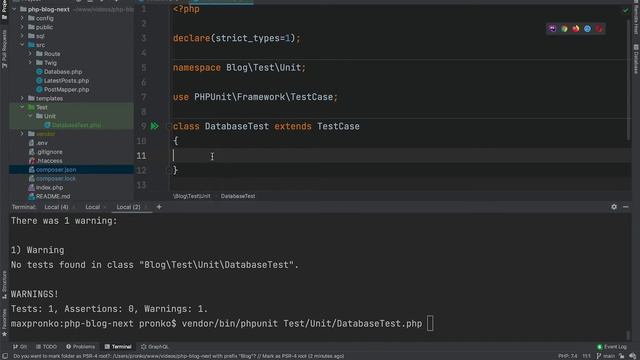Screen dimensions: 640x360
Task: Open README.md in project tree
Action: pyautogui.click(x=53, y=196)
